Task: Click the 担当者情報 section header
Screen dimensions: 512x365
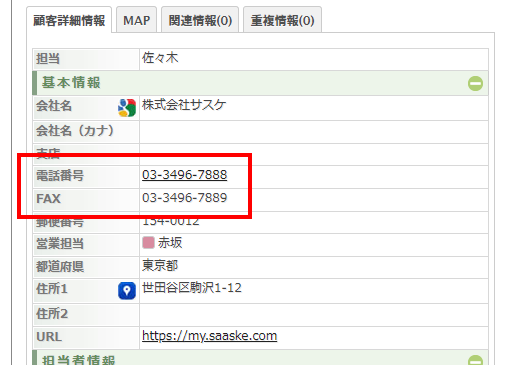Action: pyautogui.click(x=260, y=358)
